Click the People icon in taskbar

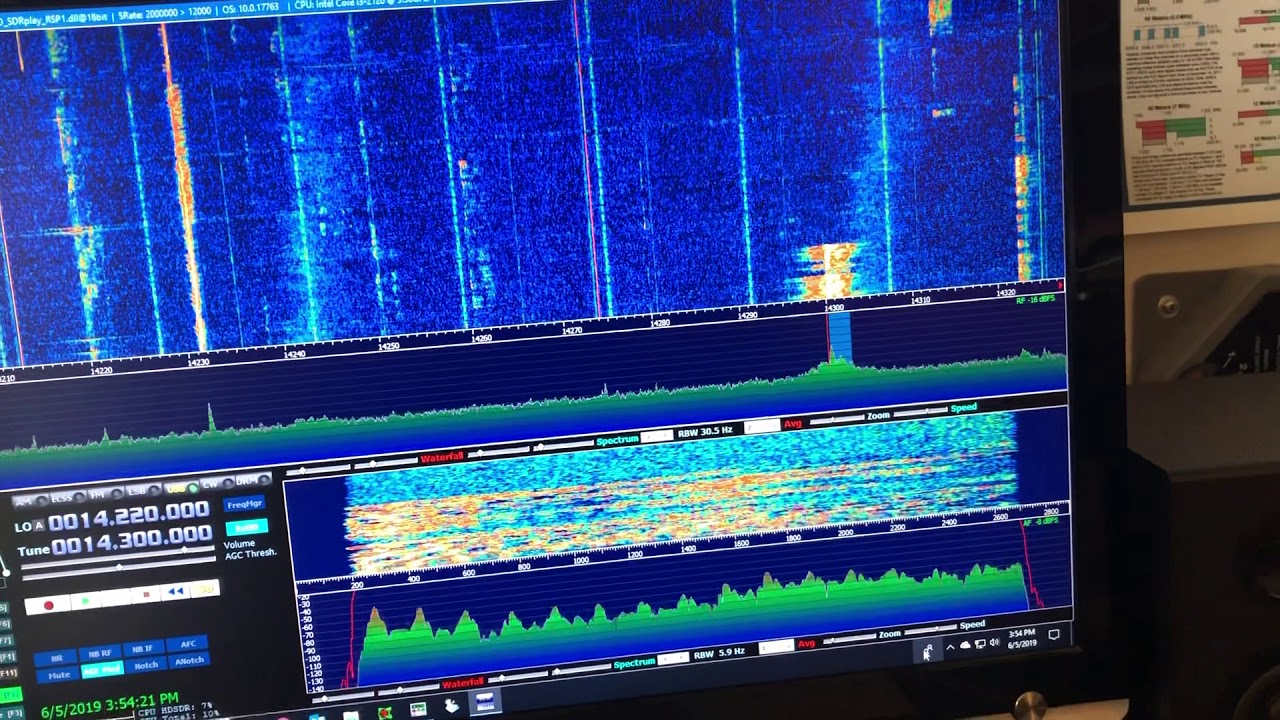pyautogui.click(x=927, y=652)
